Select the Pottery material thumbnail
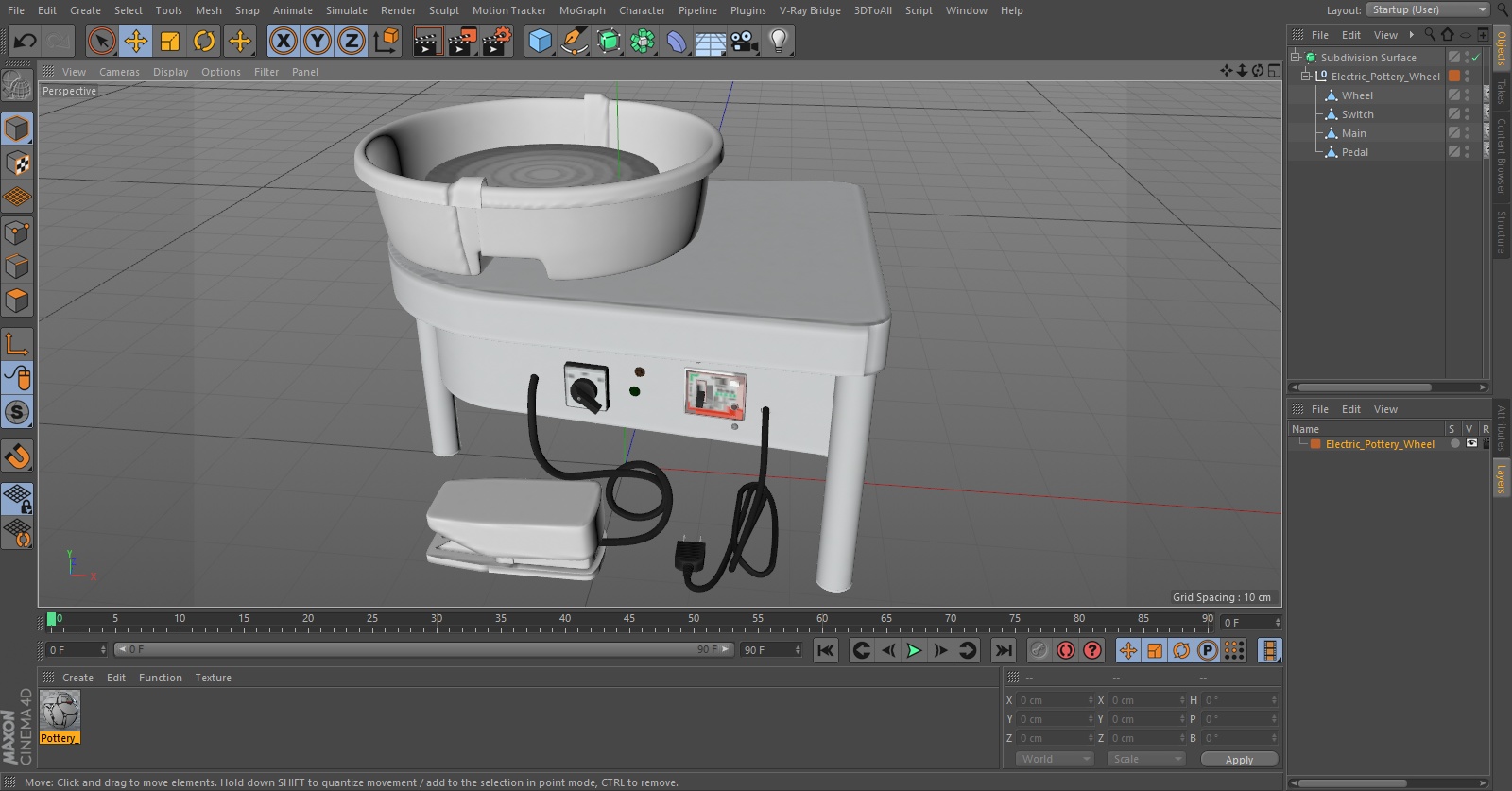Image resolution: width=1512 pixels, height=791 pixels. (x=60, y=710)
